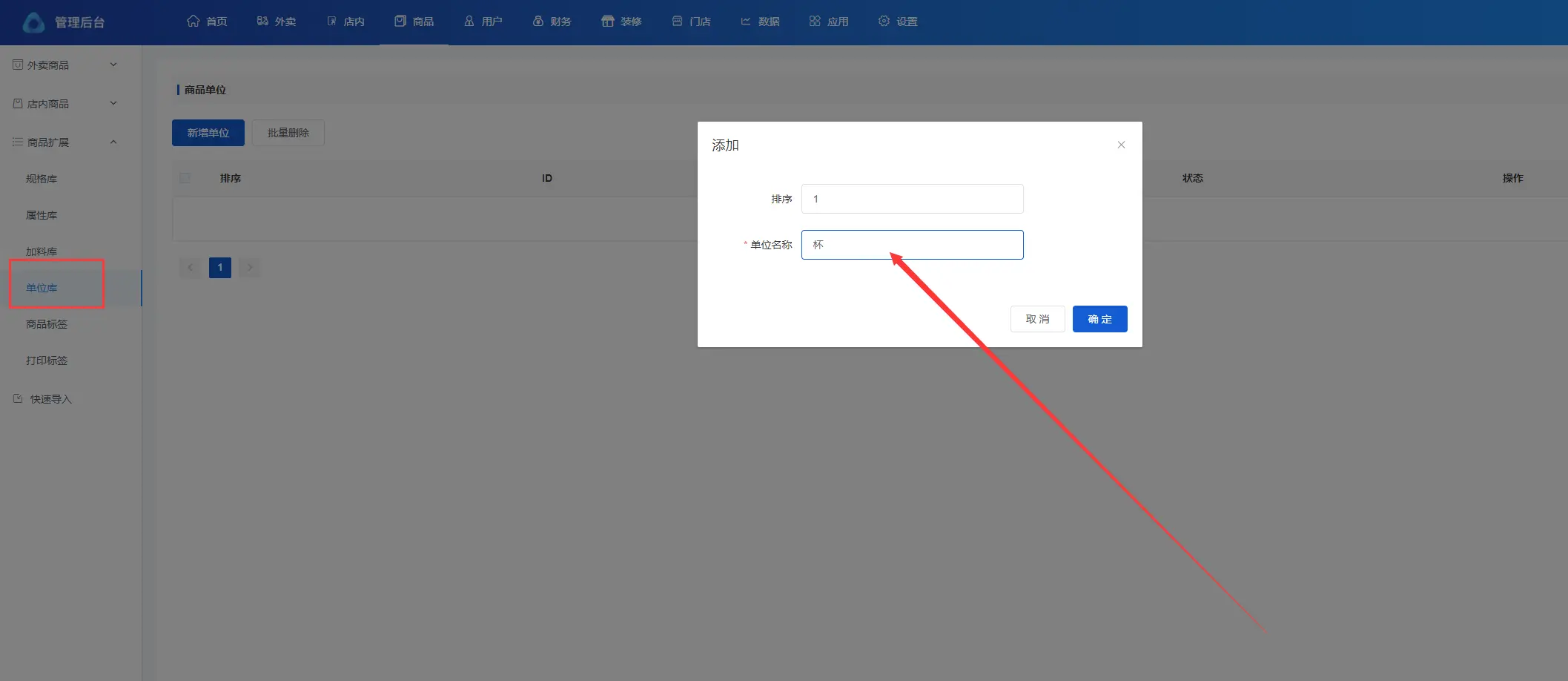Click the 确定 confirm button
1568x681 pixels.
coord(1099,319)
